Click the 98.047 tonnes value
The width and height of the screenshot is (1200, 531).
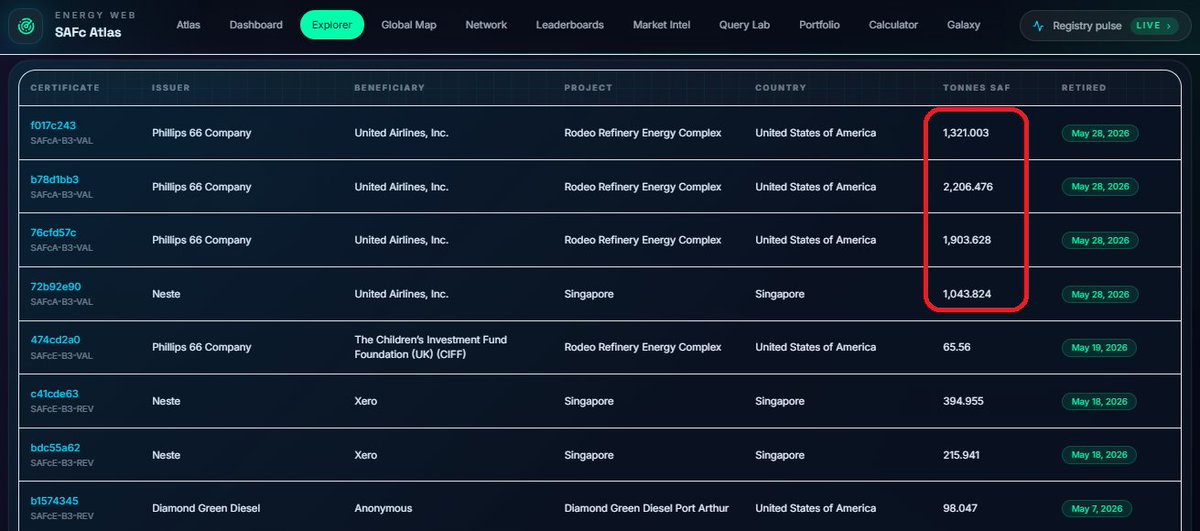pos(960,508)
